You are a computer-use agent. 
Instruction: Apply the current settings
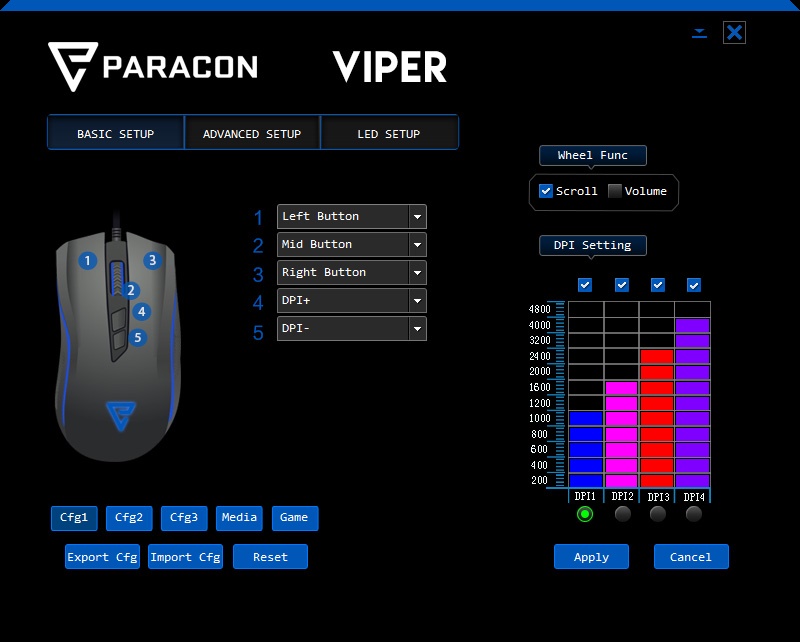591,557
